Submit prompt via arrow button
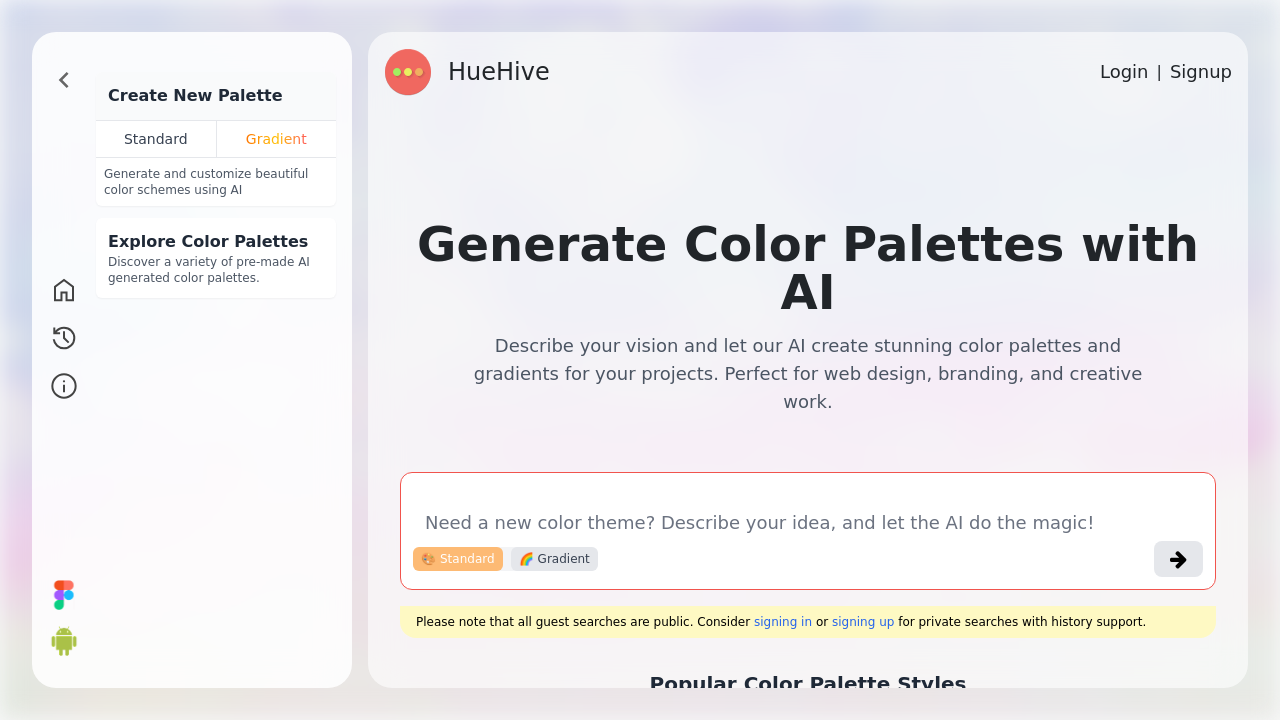The image size is (1280, 720). pos(1178,559)
